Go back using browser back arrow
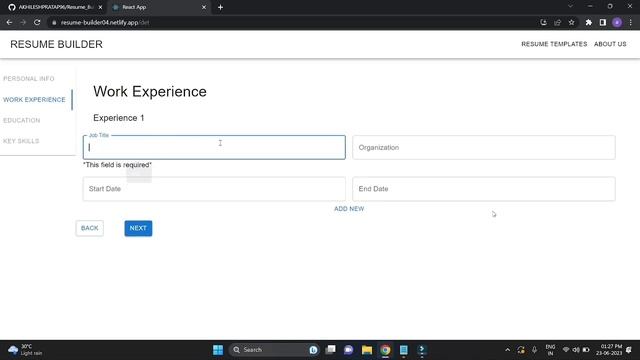640x360 pixels. [x=9, y=22]
